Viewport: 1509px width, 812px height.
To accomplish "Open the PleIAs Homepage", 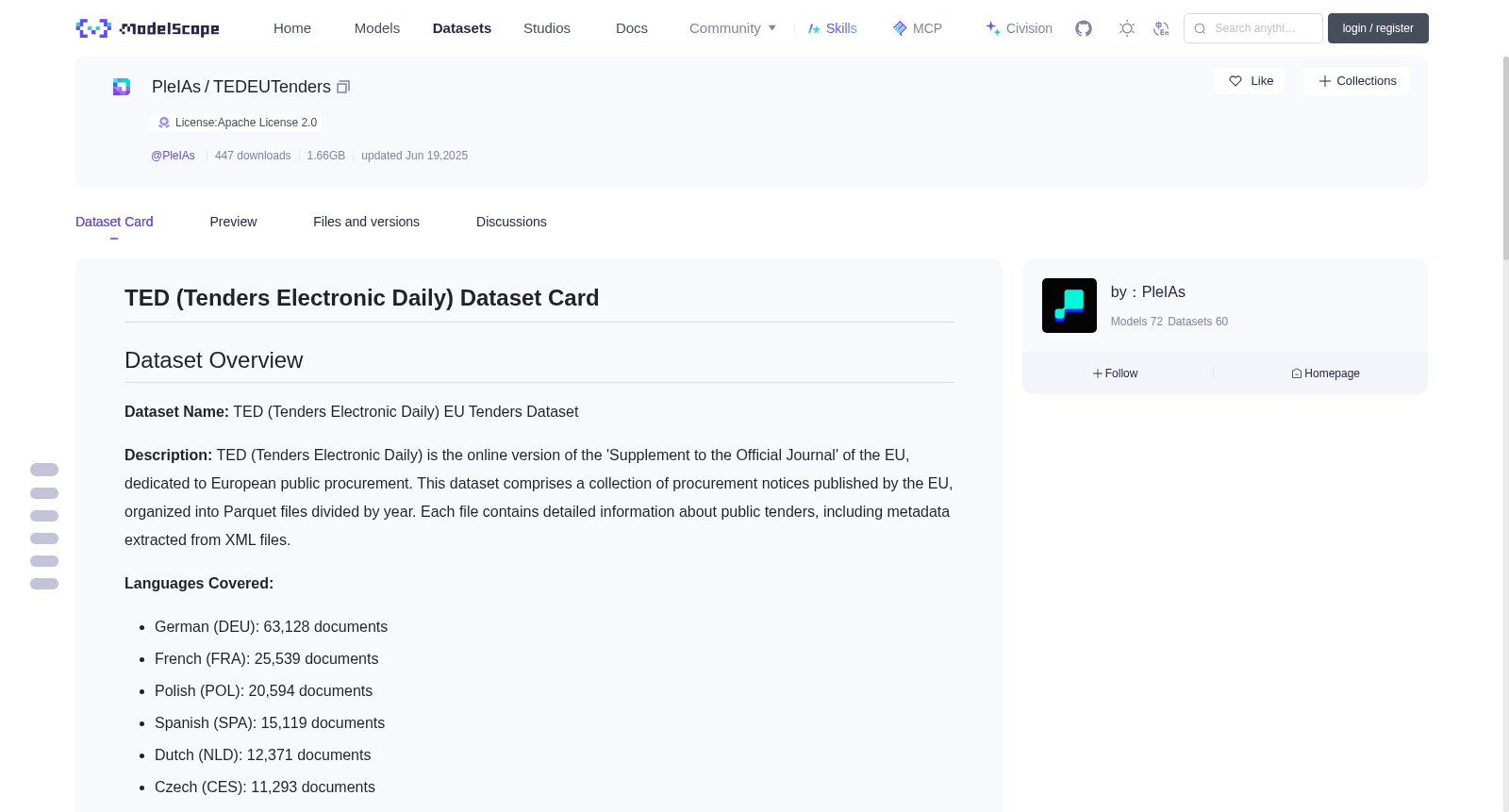I will pyautogui.click(x=1325, y=373).
